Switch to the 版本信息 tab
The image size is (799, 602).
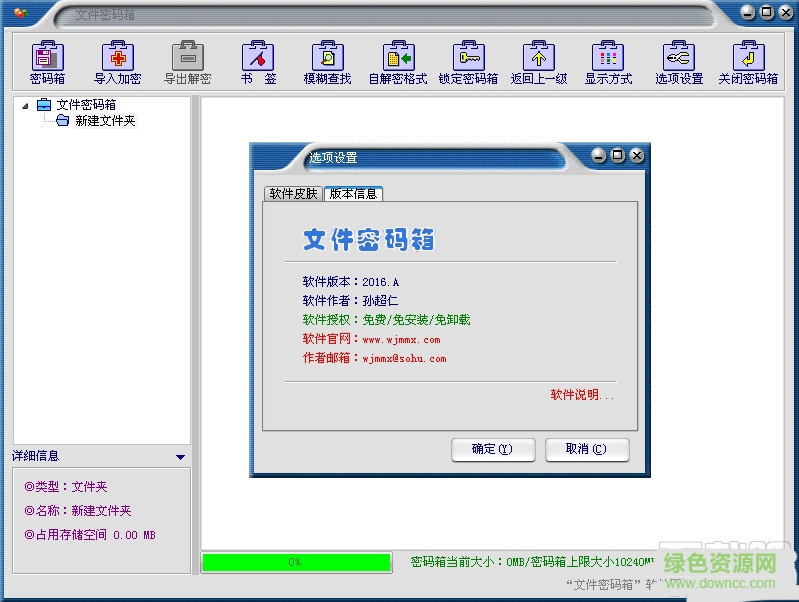coord(353,194)
